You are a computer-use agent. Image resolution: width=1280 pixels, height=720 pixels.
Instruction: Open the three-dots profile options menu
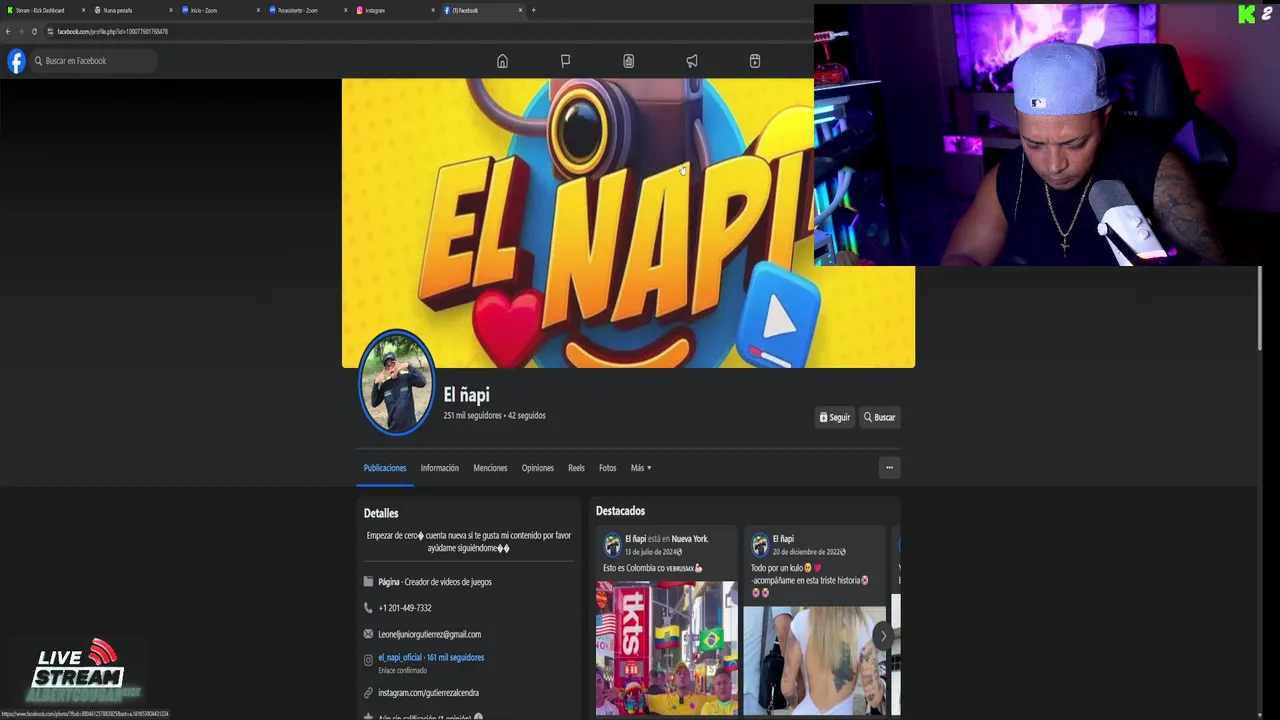(x=889, y=468)
